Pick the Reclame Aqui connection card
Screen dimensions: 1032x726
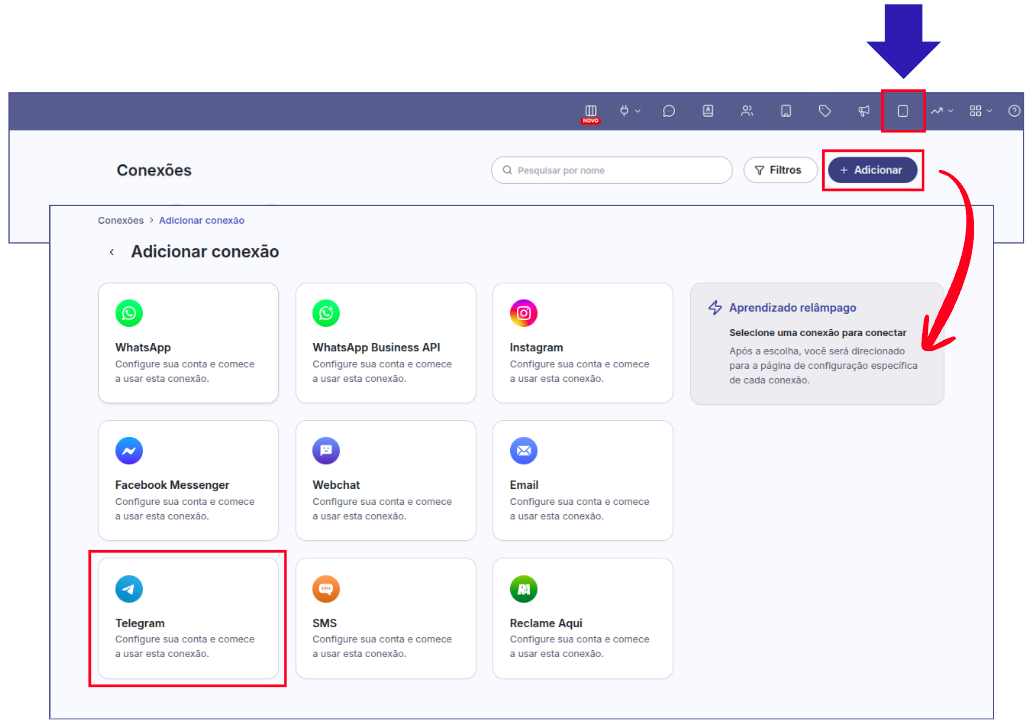pyautogui.click(x=582, y=618)
